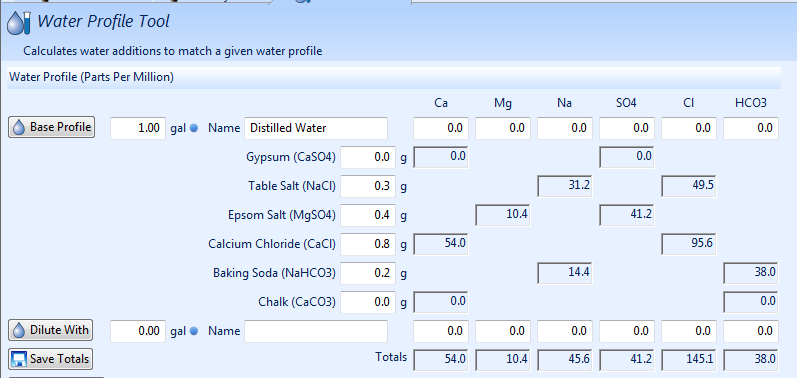The width and height of the screenshot is (797, 378).
Task: Choose a Dilute With water profile
Action: click(x=50, y=330)
